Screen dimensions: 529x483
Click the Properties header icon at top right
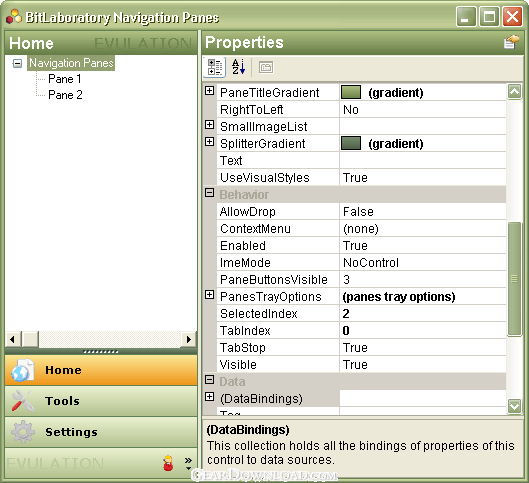511,42
